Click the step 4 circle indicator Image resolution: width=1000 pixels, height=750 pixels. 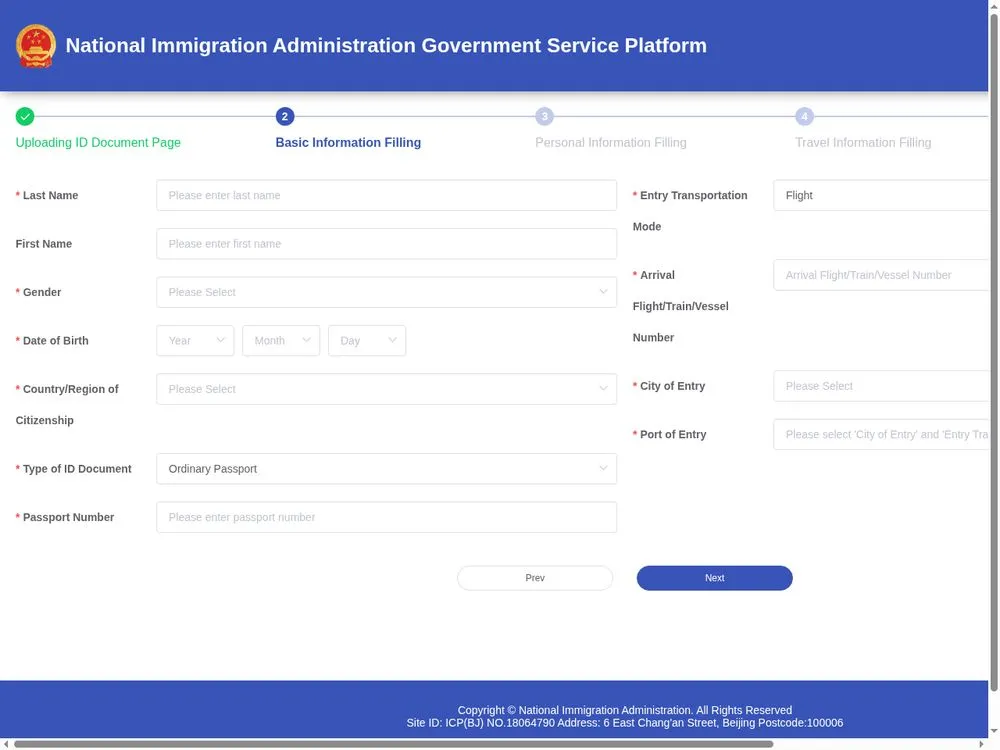point(804,117)
